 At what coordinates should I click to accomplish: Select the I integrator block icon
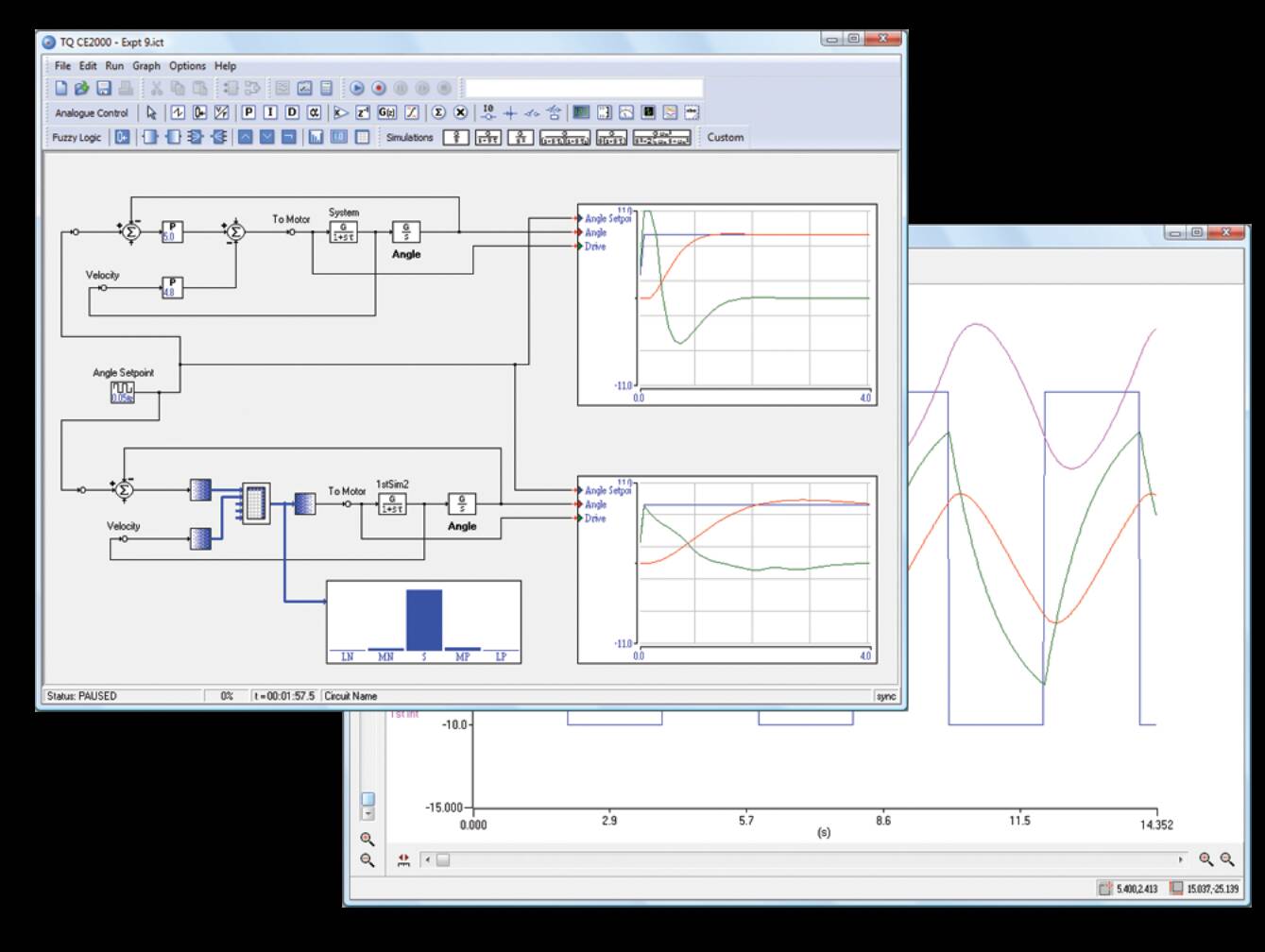tap(269, 111)
